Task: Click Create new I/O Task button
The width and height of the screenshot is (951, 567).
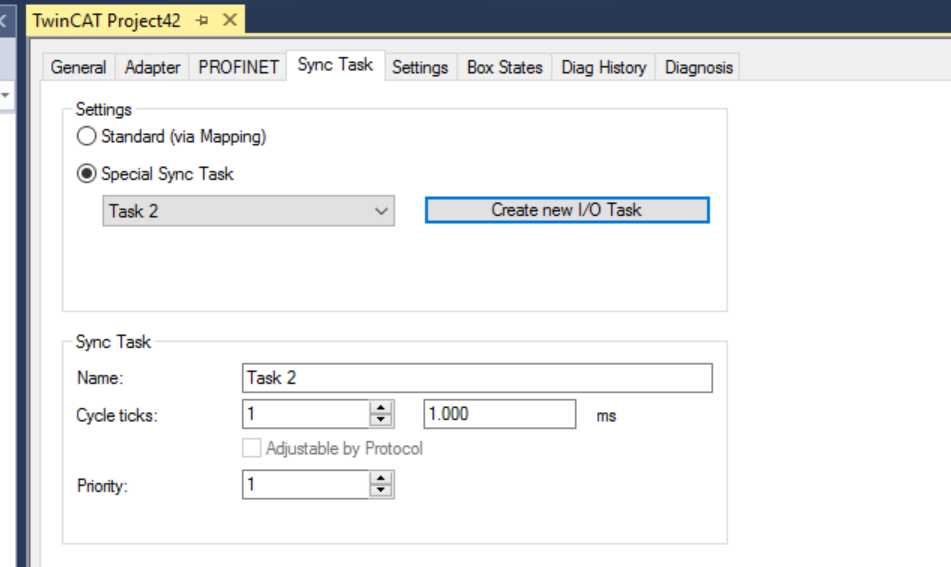Action: [x=567, y=210]
